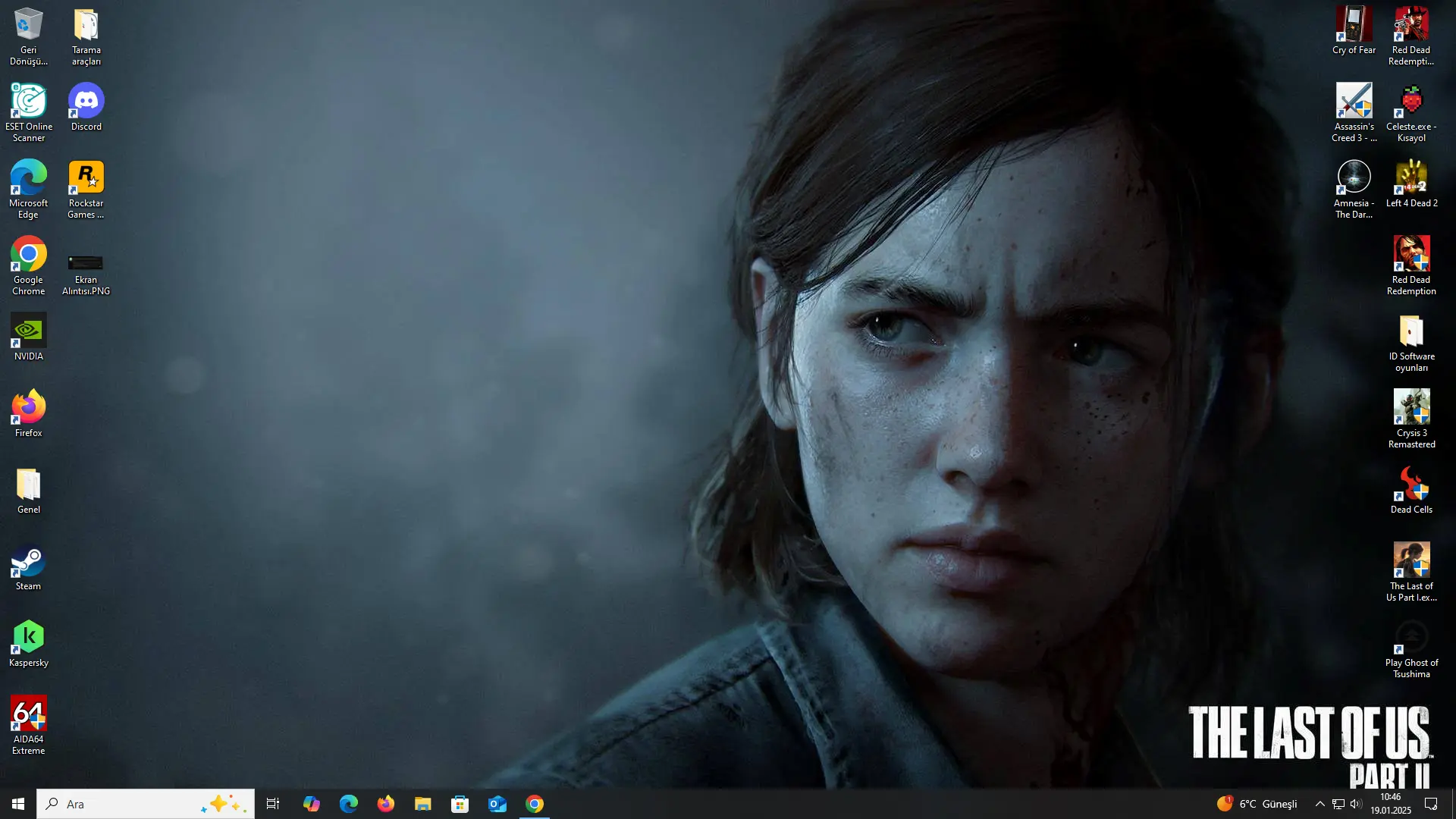
Task: Select the Crysis 3 Remastered shortcut
Action: [x=1411, y=419]
